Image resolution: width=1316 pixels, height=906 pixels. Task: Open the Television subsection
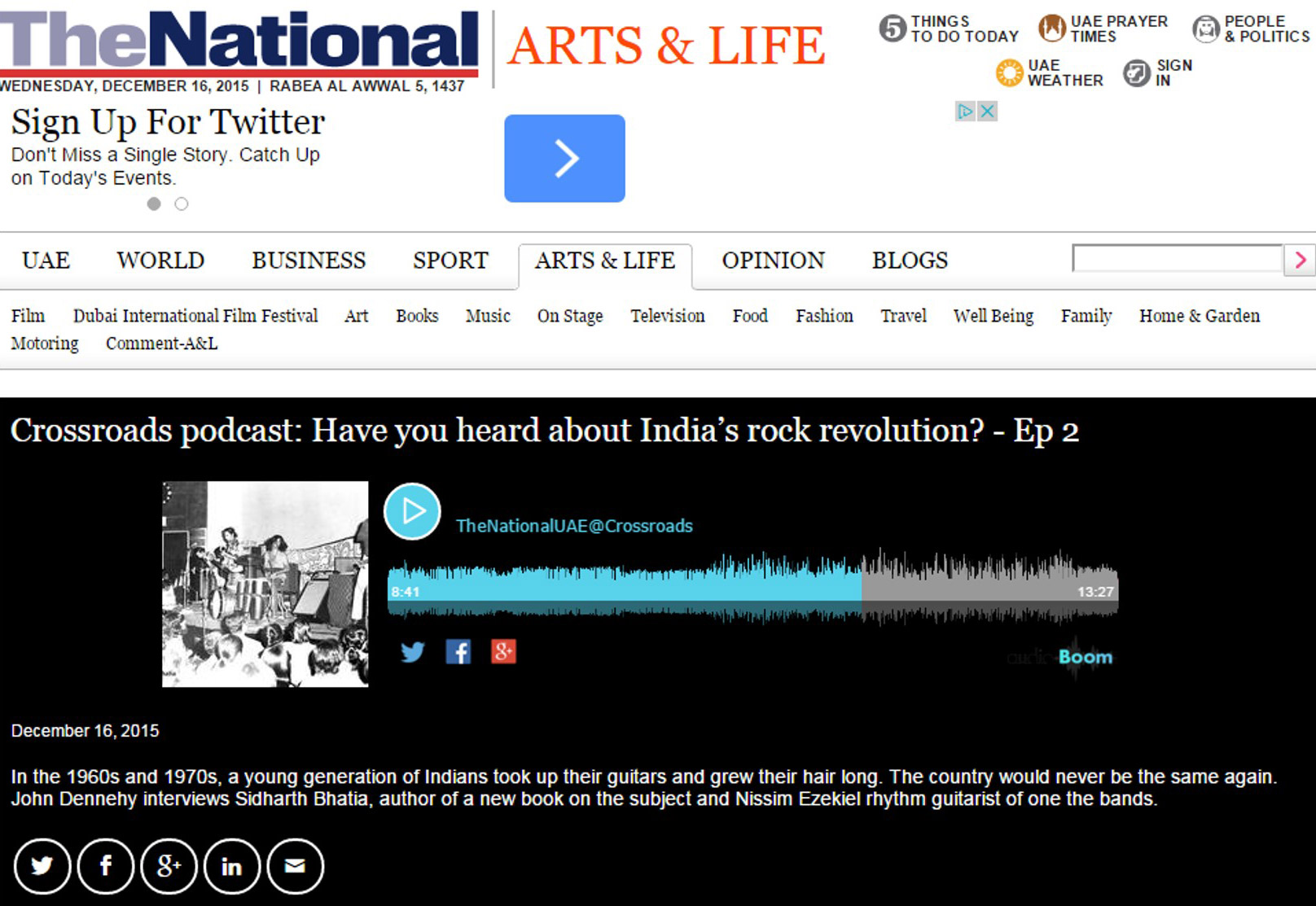(x=668, y=316)
